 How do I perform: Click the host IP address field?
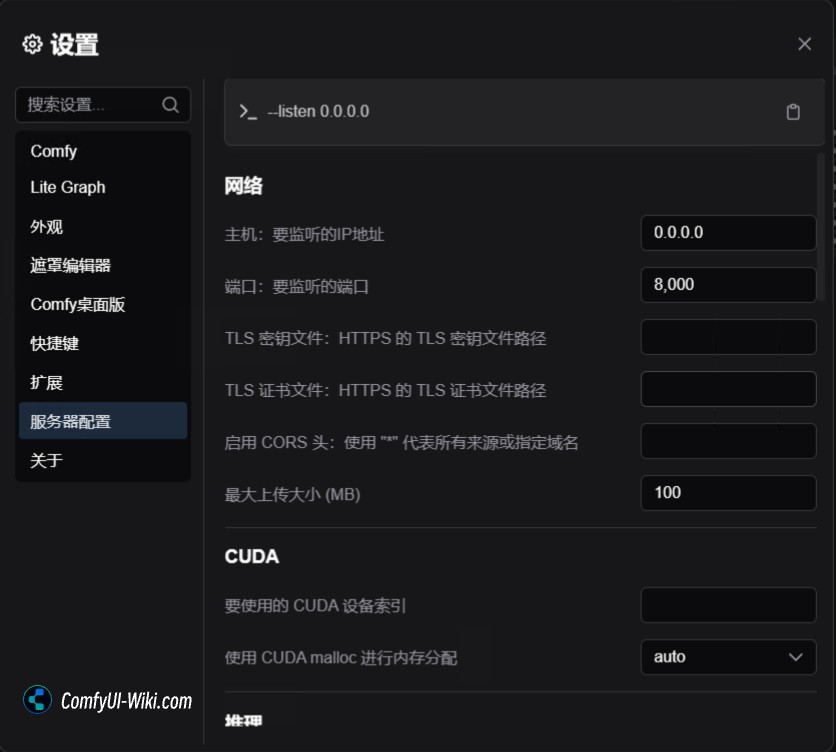click(728, 233)
